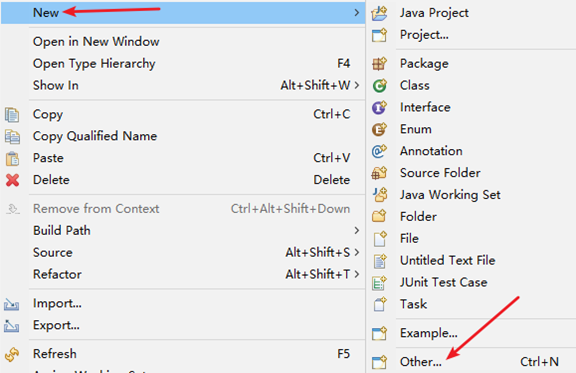Click the Source Folder icon
The width and height of the screenshot is (576, 373).
tap(379, 173)
